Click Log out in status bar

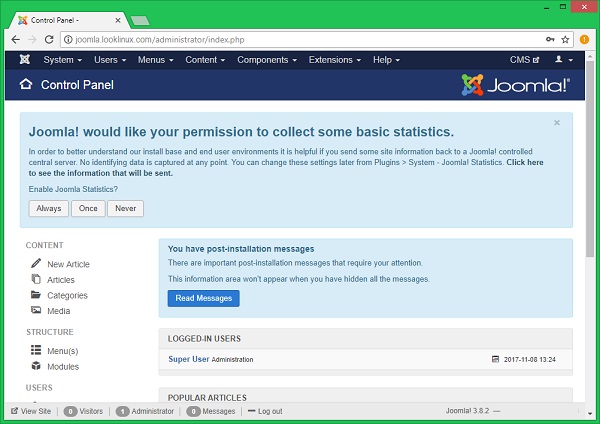[270, 411]
